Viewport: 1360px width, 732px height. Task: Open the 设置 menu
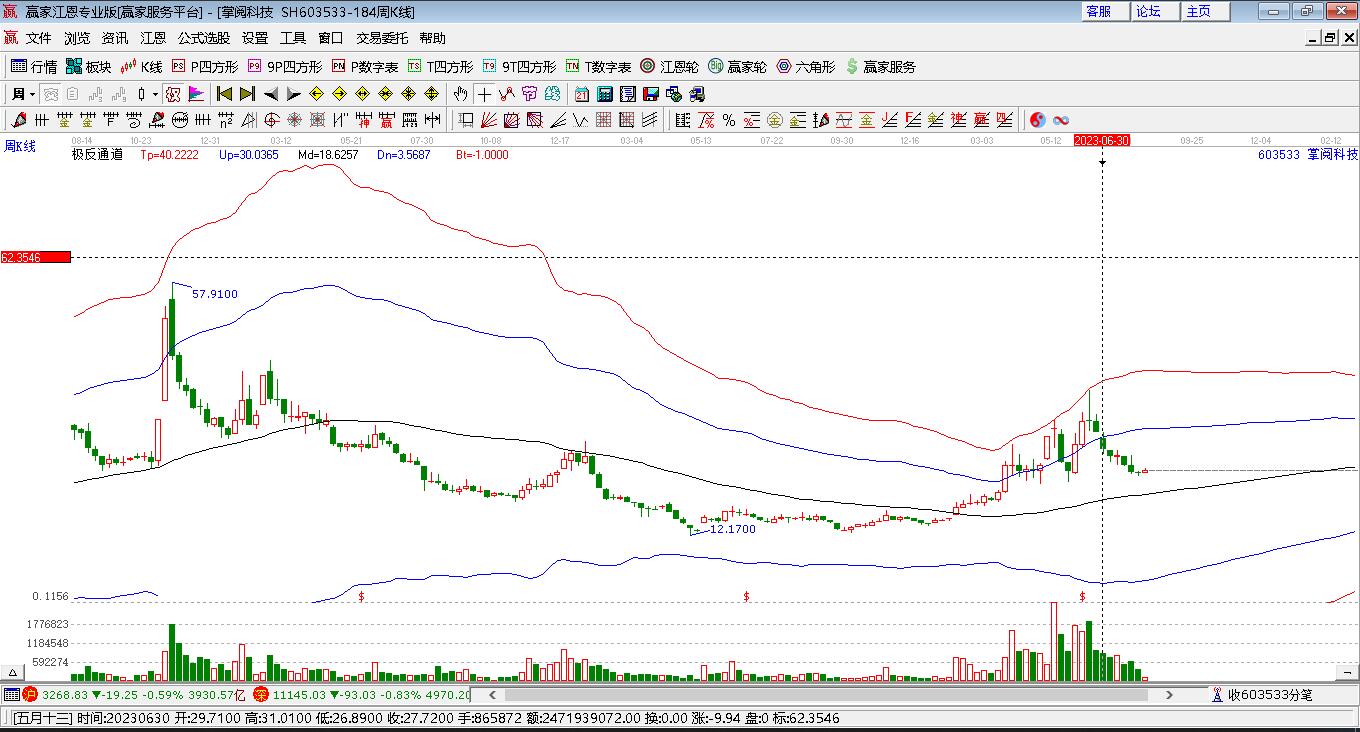[x=255, y=38]
